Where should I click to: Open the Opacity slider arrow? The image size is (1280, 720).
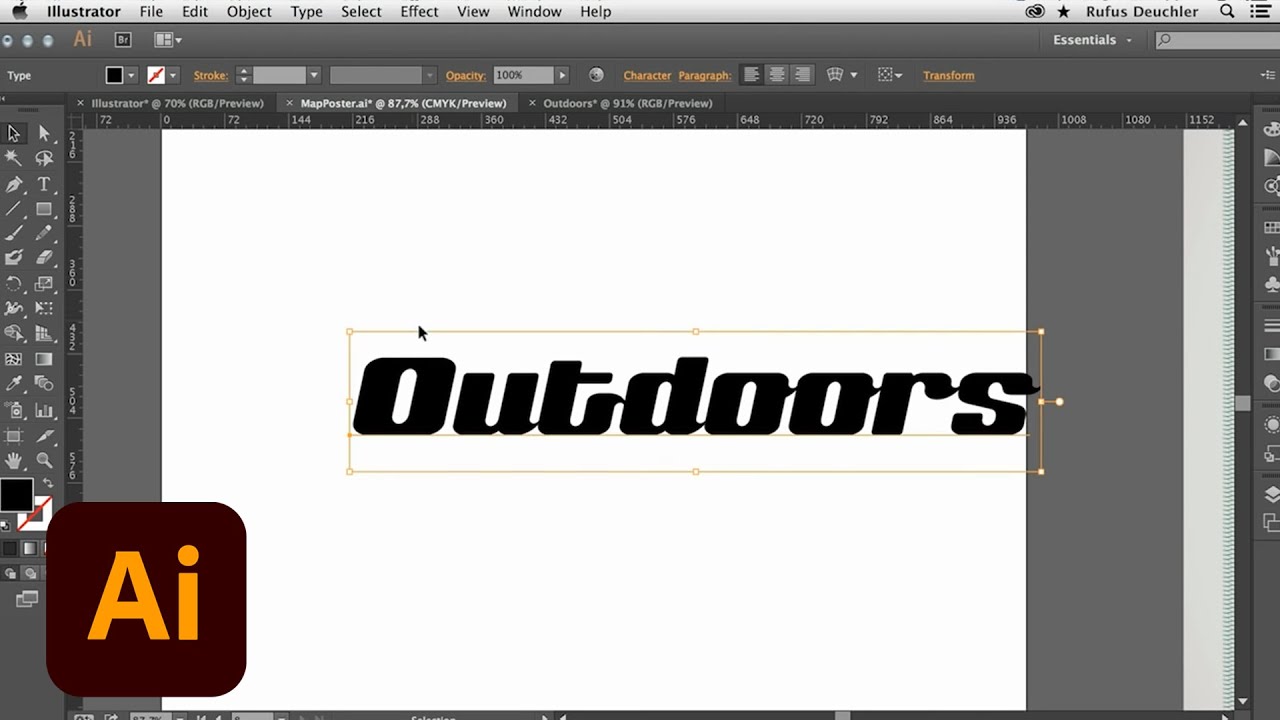(x=562, y=75)
